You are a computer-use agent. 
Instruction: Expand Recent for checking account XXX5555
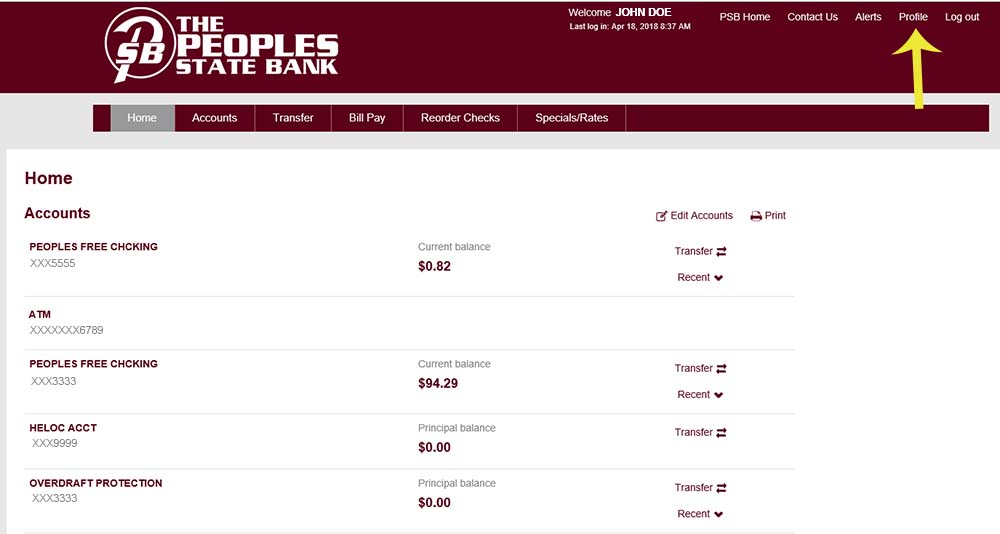click(718, 278)
